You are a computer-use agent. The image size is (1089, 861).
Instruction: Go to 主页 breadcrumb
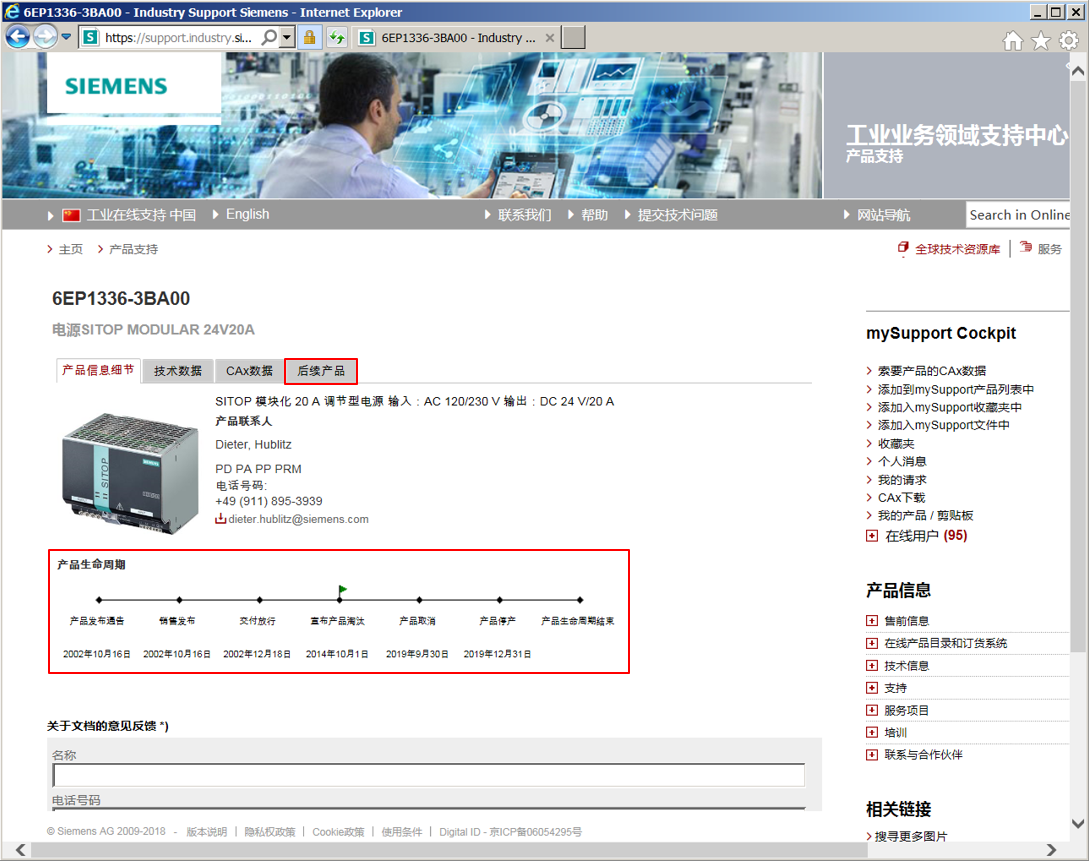tap(71, 249)
